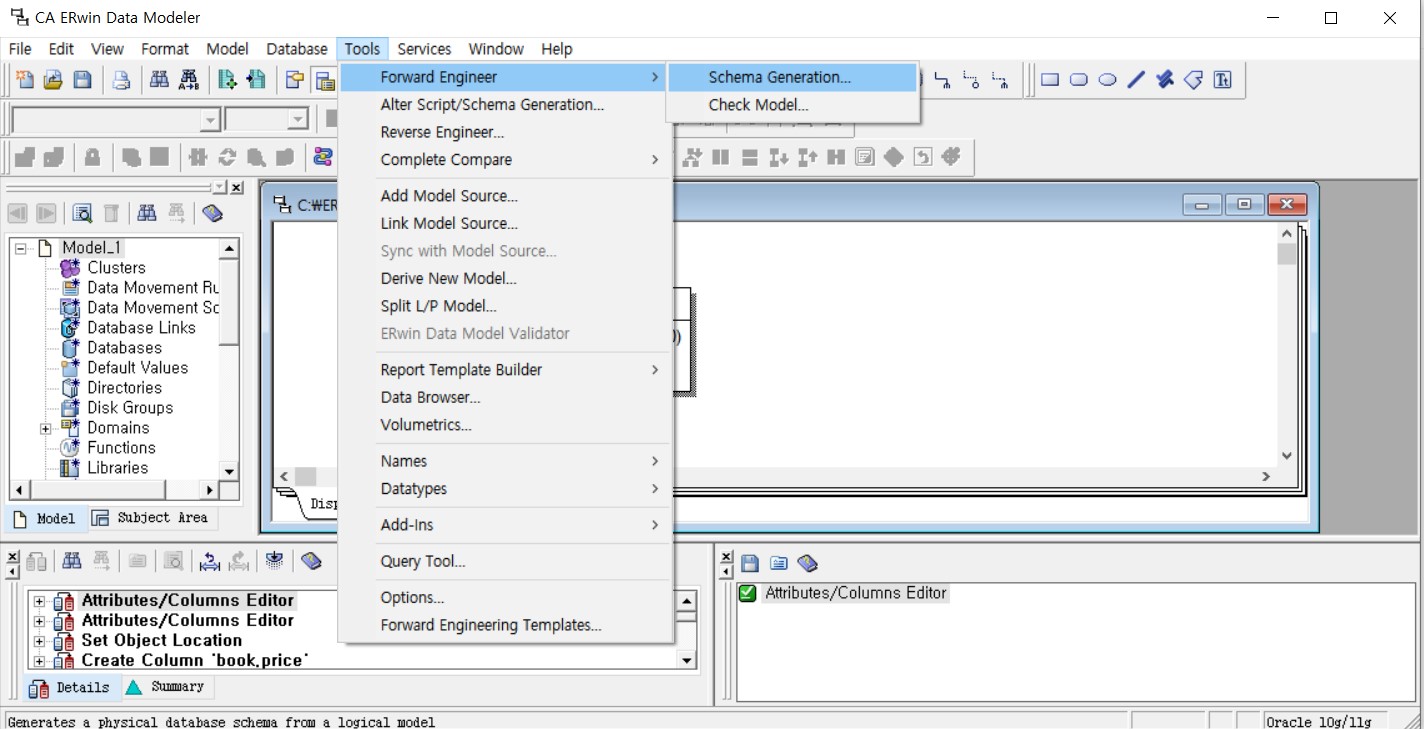The height and width of the screenshot is (729, 1424).
Task: Select the Functions tree item
Action: (121, 448)
